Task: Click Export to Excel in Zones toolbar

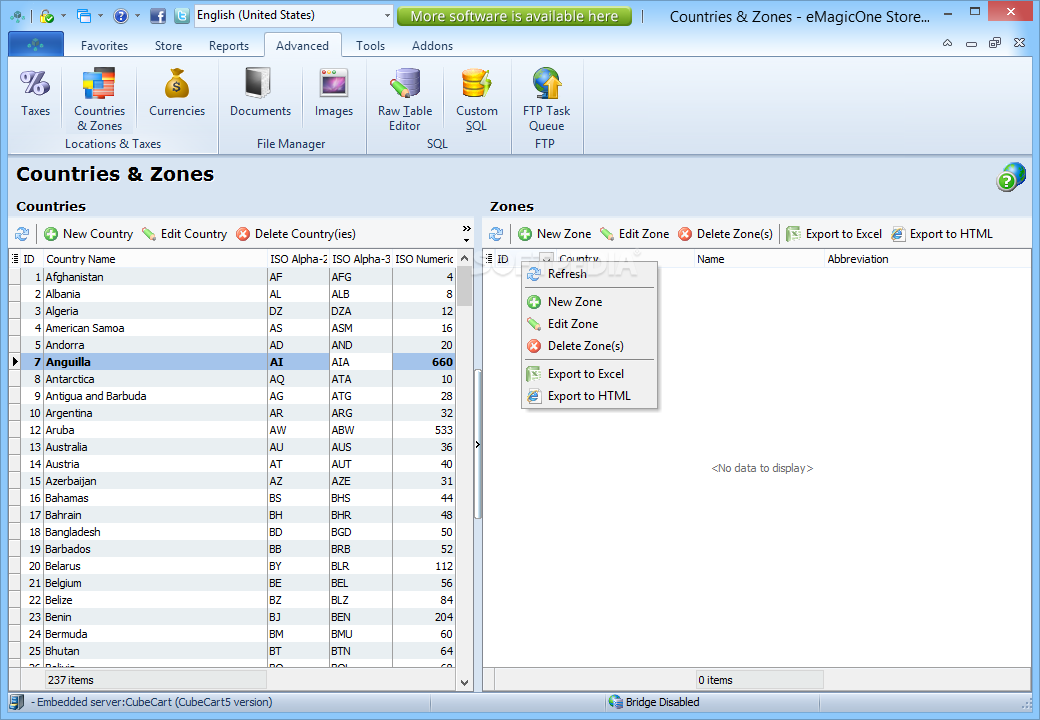Action: [x=834, y=234]
